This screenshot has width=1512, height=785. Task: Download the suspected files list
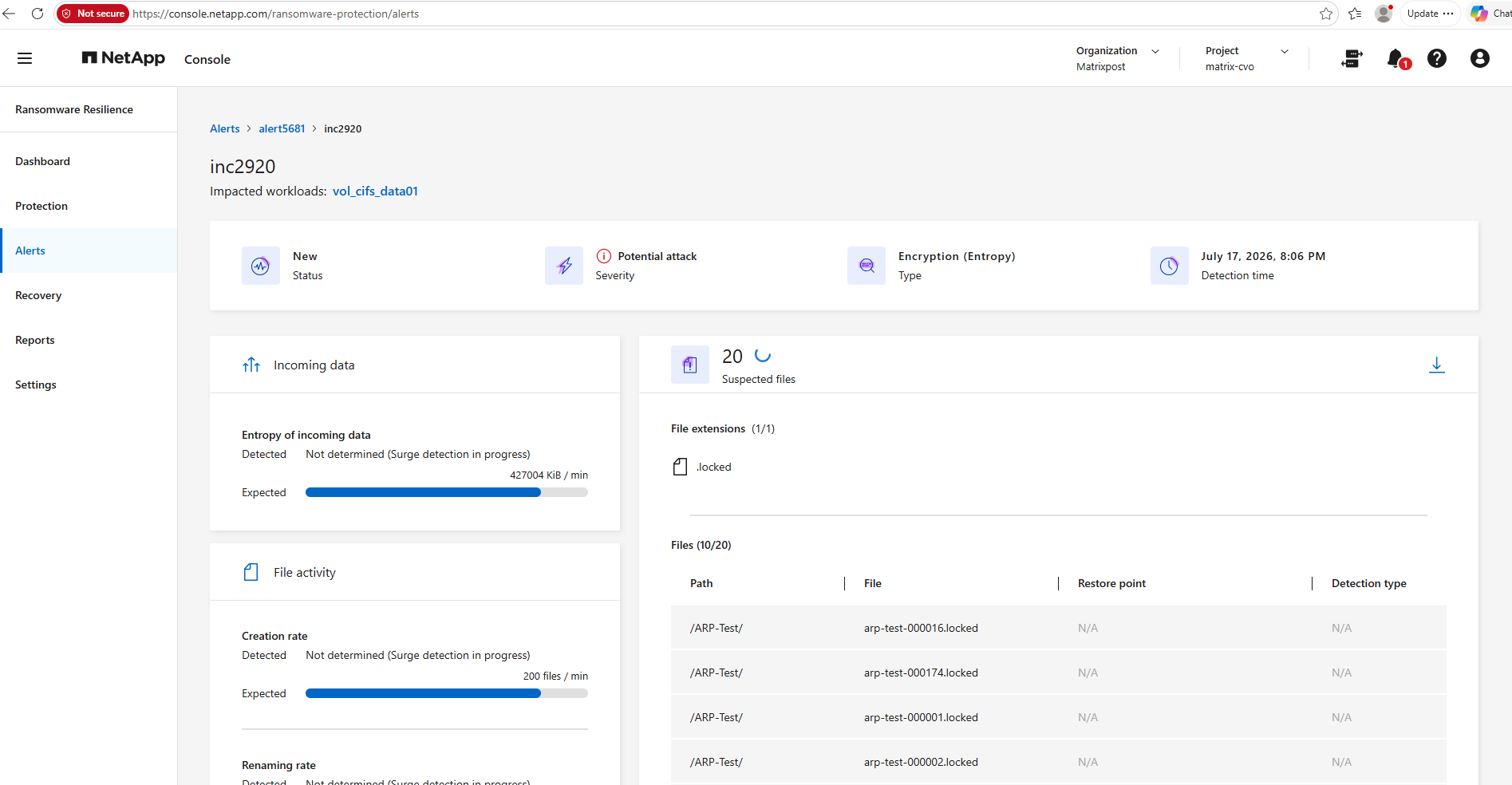(x=1436, y=365)
